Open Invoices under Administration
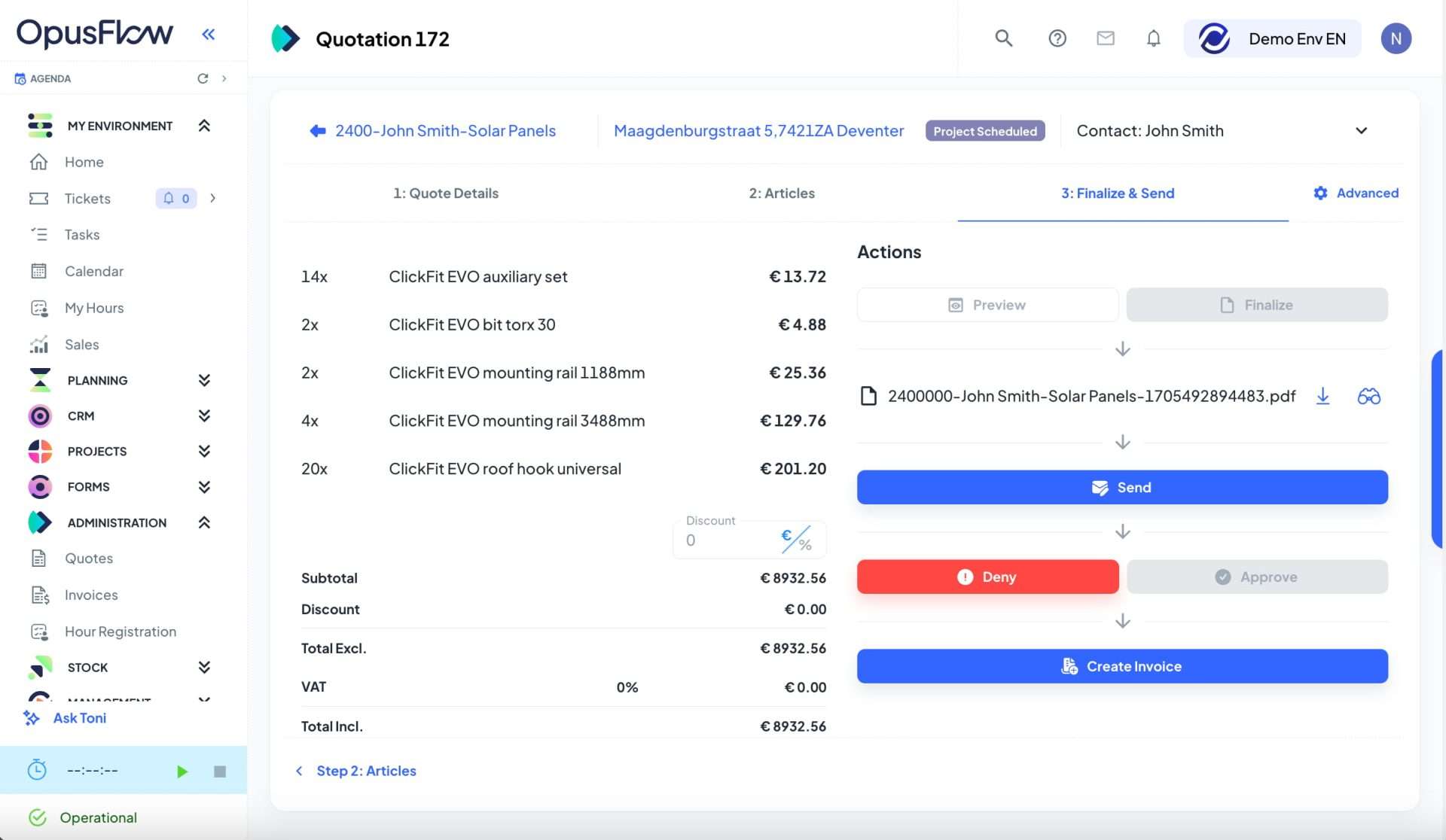The image size is (1446, 840). [91, 595]
